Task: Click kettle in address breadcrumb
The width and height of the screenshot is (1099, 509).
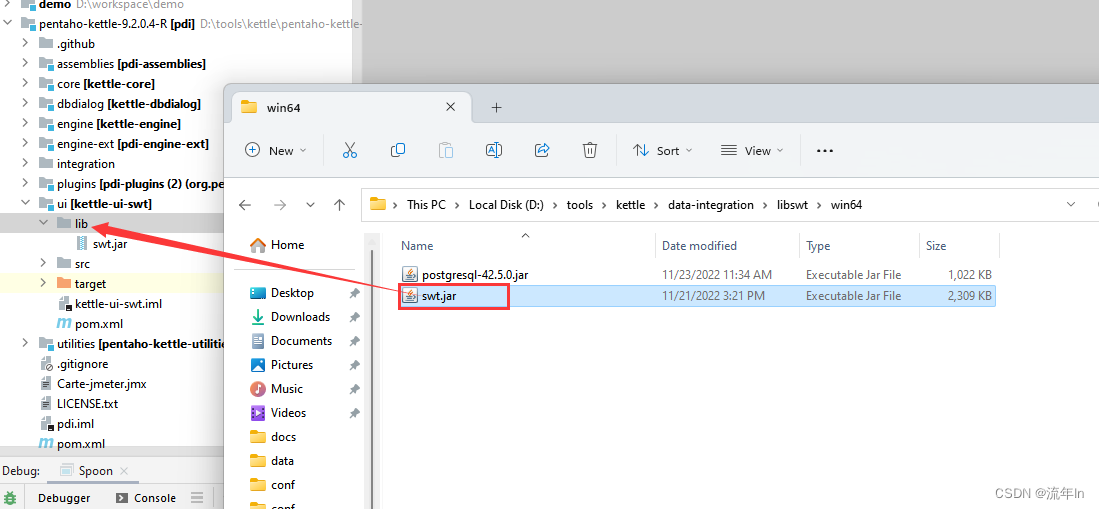Action: (x=631, y=205)
